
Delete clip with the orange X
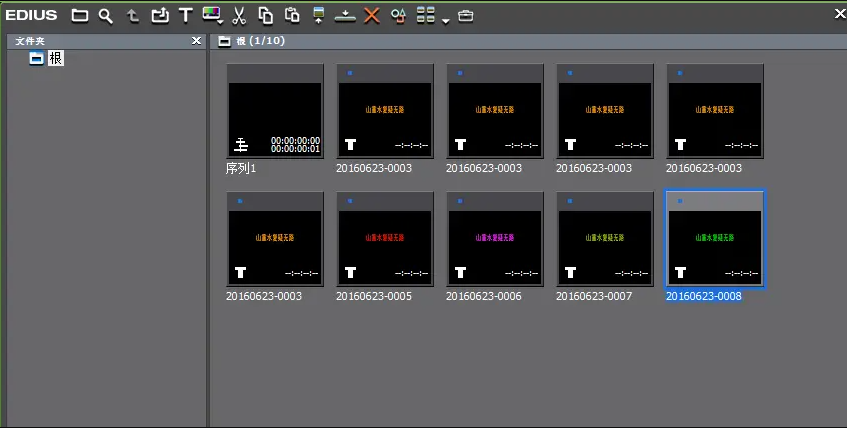click(x=372, y=16)
